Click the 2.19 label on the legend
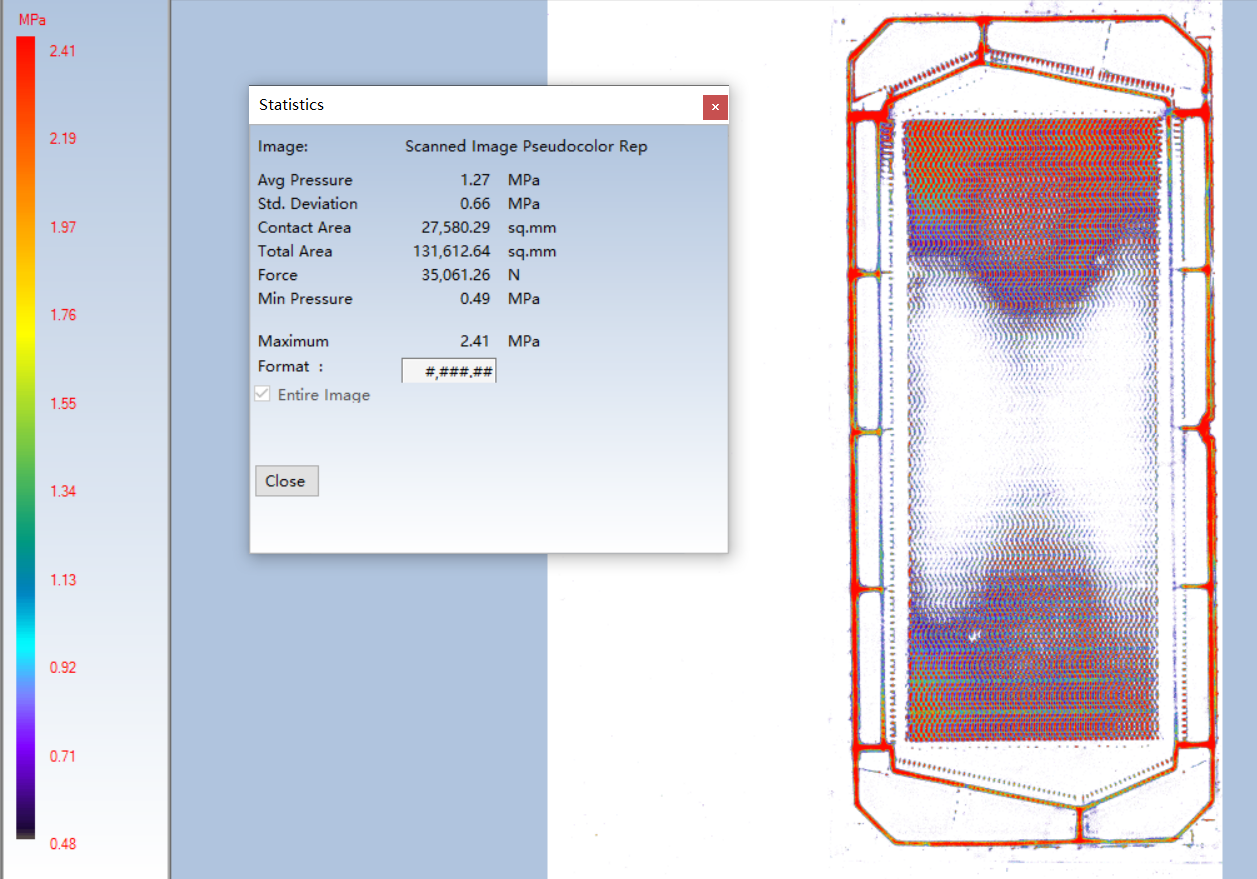1257x879 pixels. click(x=63, y=139)
